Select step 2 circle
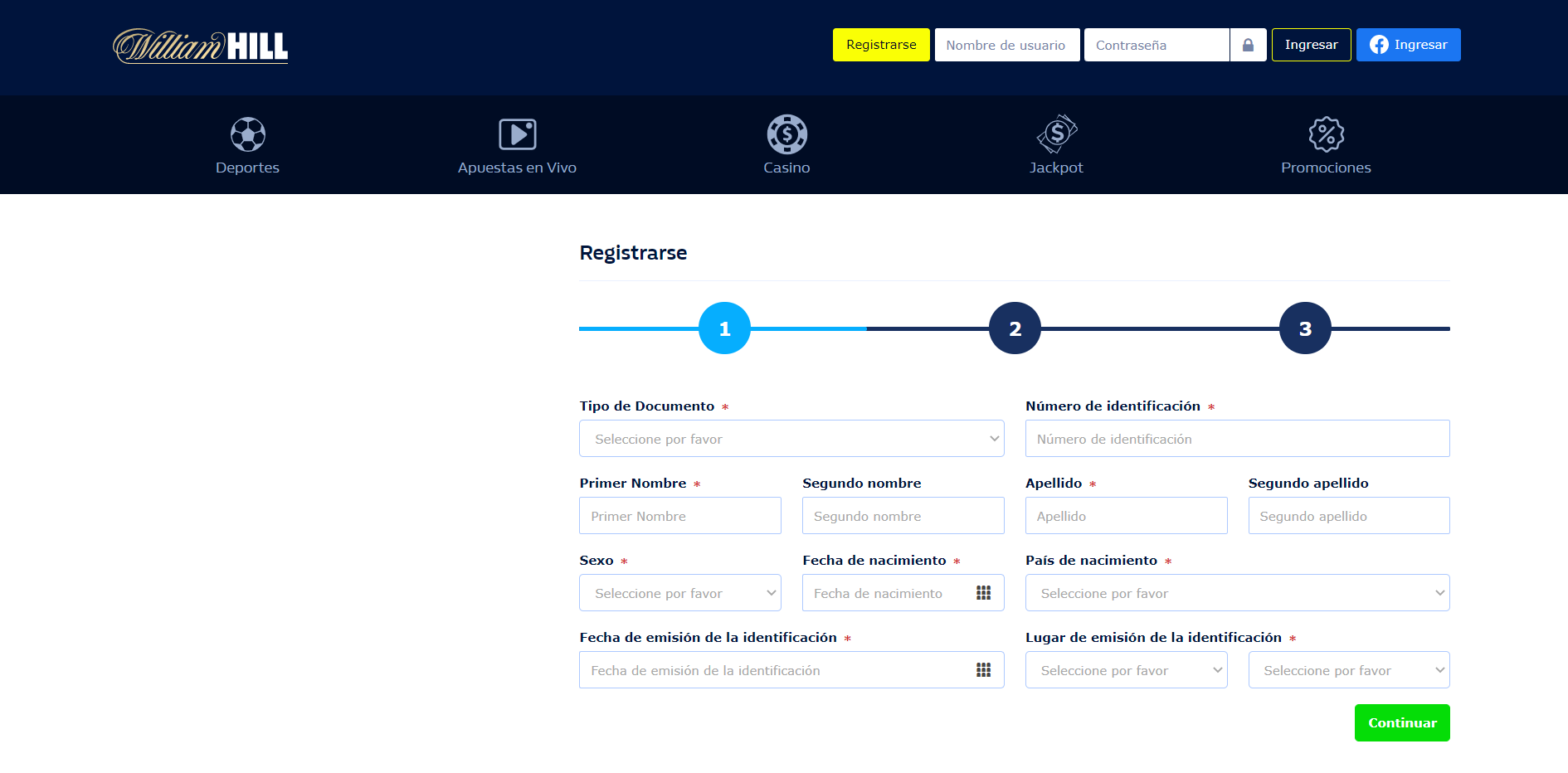The image size is (1568, 773). point(1015,328)
